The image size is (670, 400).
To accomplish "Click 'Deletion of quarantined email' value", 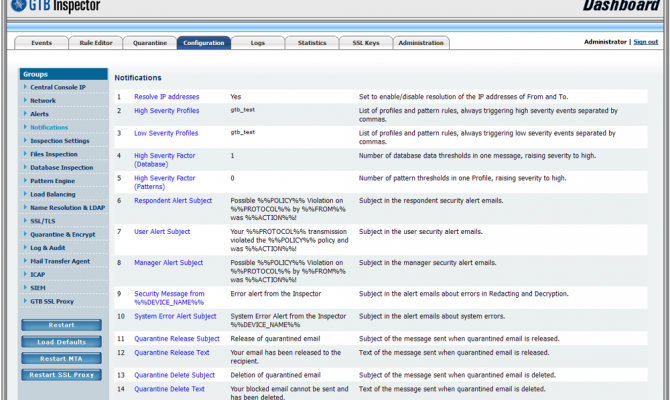I will click(x=276, y=375).
